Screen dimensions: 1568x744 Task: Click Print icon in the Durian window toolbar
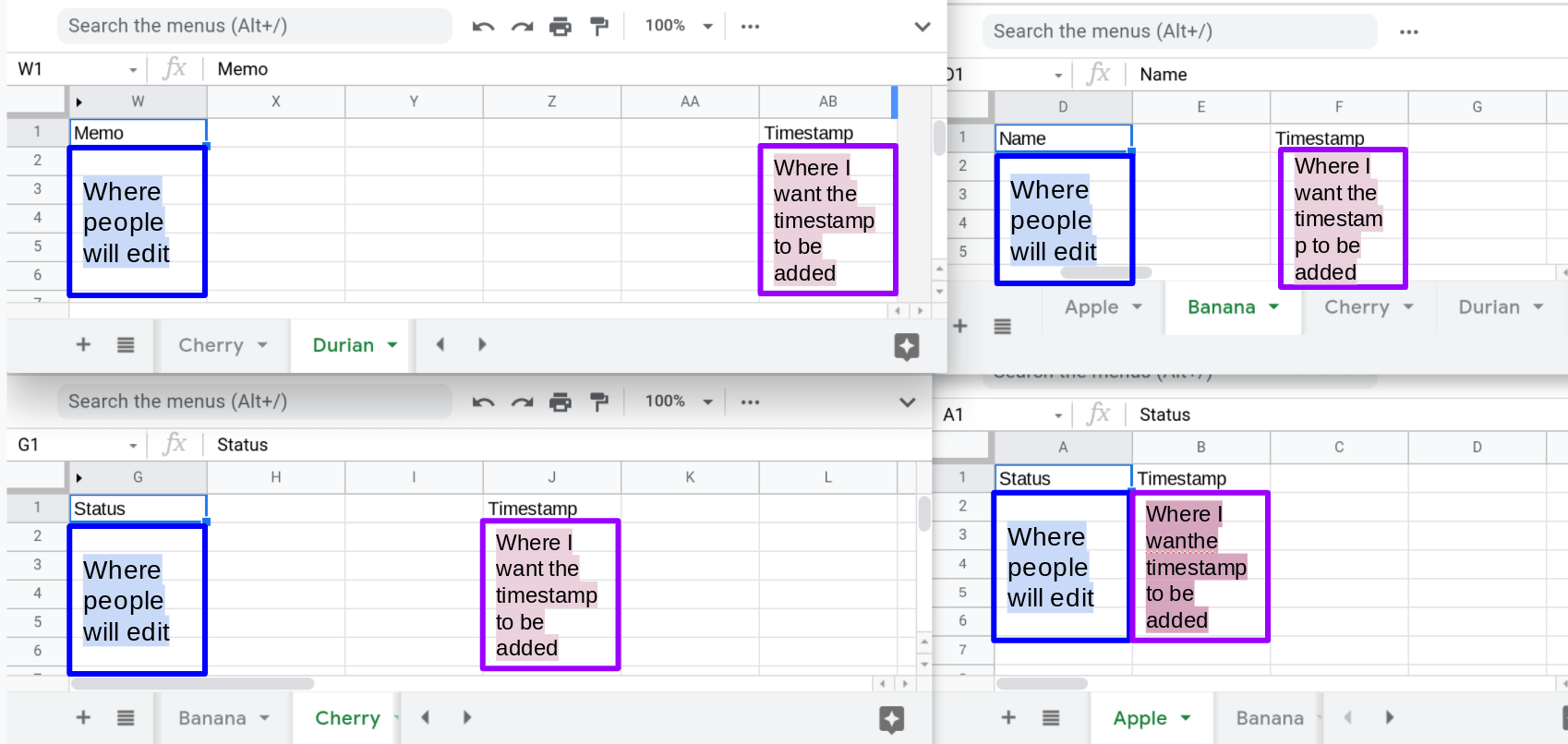coord(561,27)
